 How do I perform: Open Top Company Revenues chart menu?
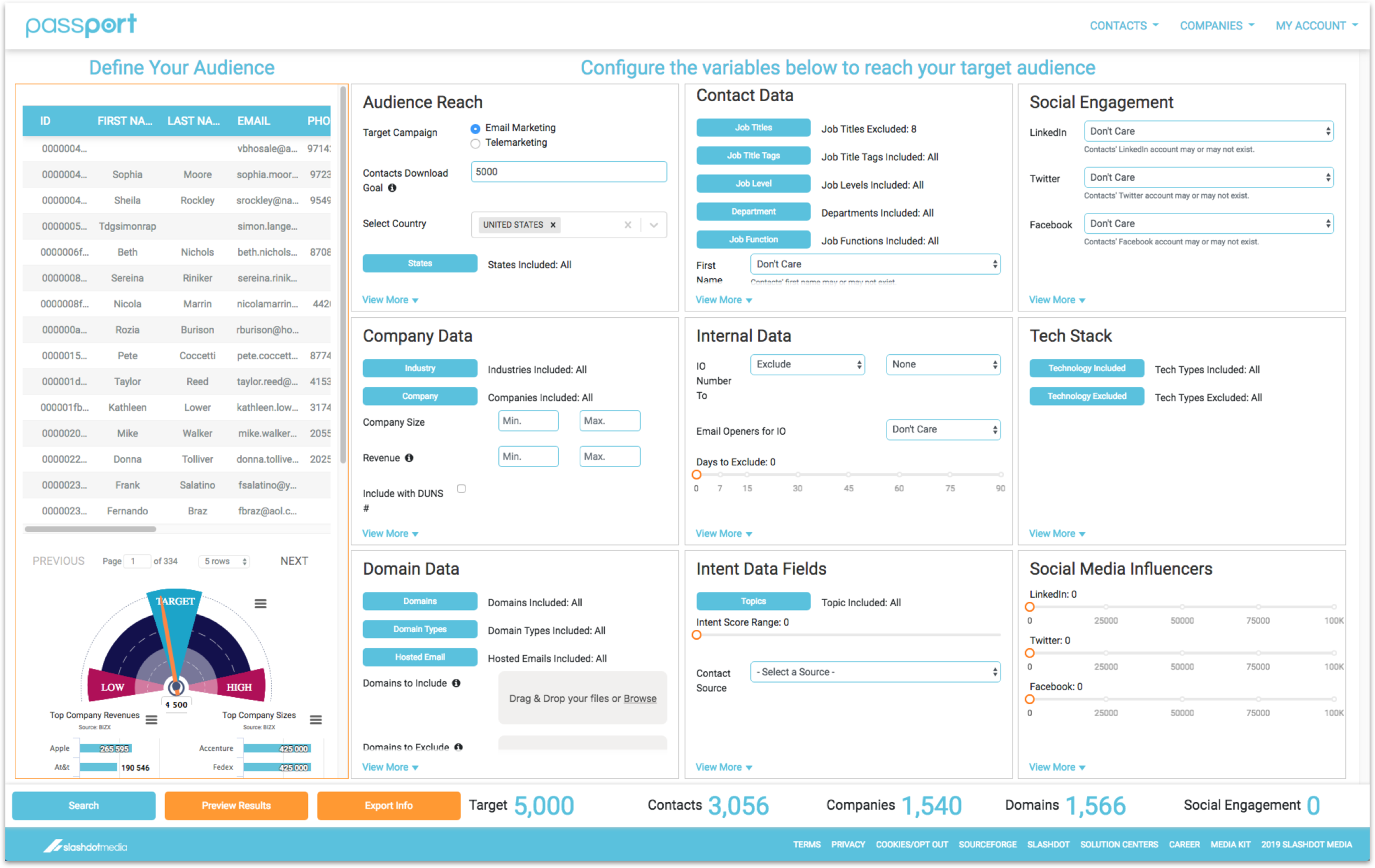click(x=151, y=719)
